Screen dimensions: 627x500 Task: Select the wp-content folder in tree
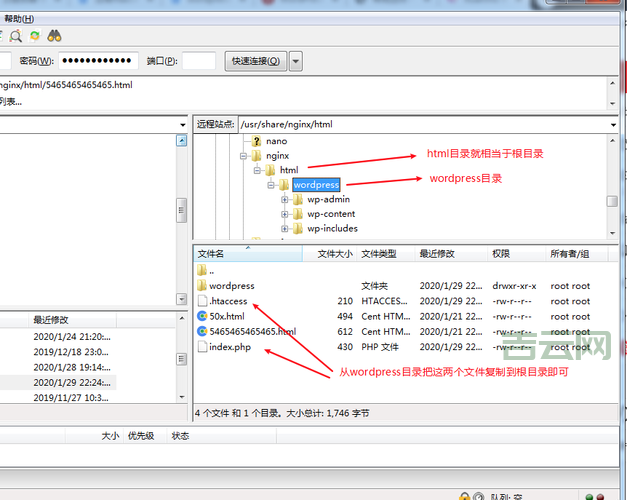click(x=331, y=214)
